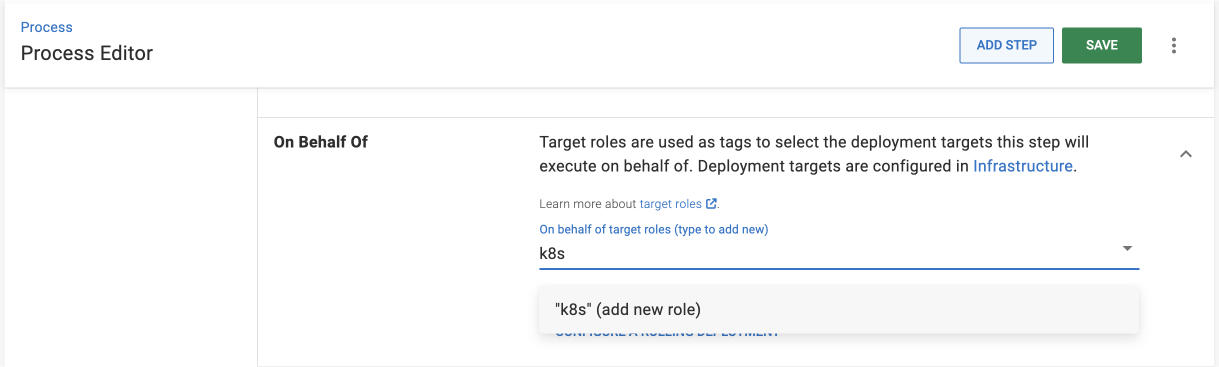Save the deployment process
The height and width of the screenshot is (367, 1219).
pyautogui.click(x=1101, y=45)
